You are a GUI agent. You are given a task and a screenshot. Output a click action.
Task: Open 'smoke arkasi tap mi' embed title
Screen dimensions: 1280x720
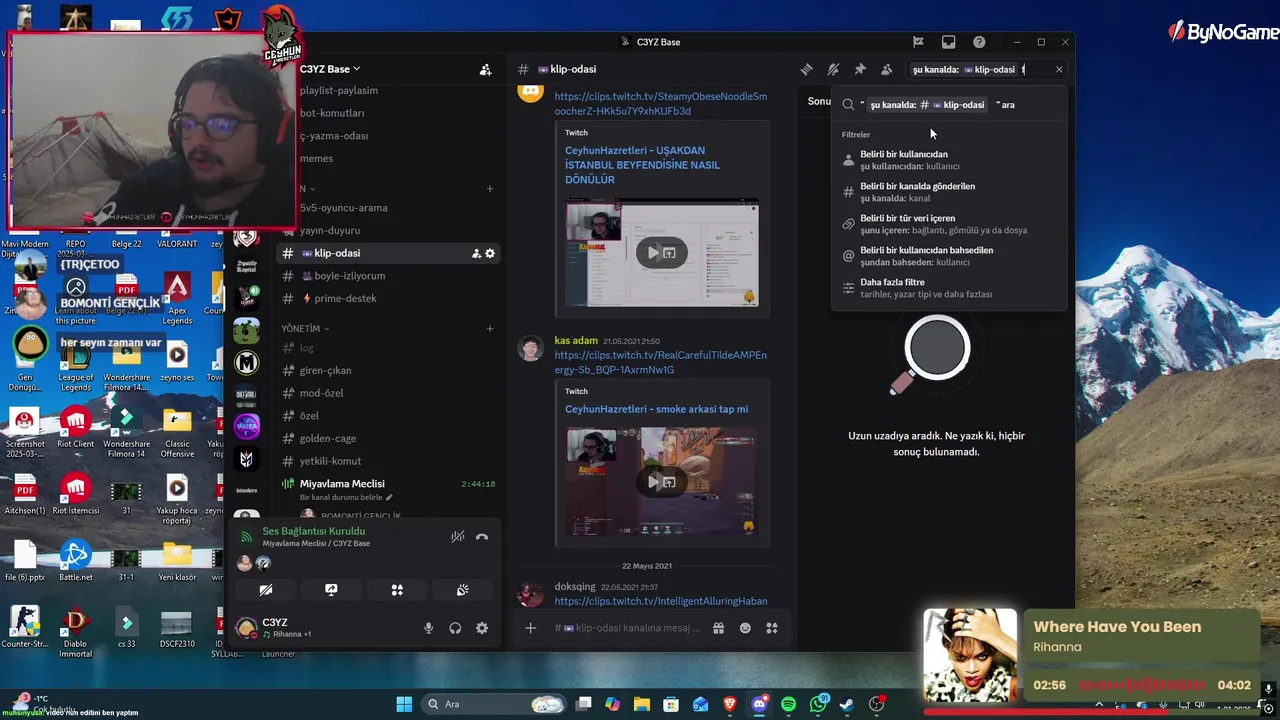pyautogui.click(x=656, y=409)
